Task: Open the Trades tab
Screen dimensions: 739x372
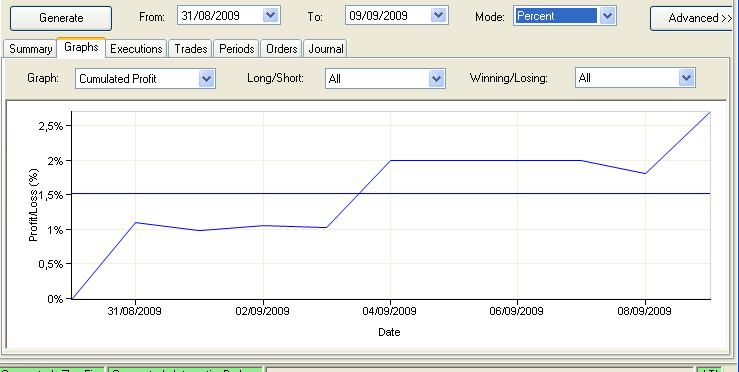Action: coord(190,49)
